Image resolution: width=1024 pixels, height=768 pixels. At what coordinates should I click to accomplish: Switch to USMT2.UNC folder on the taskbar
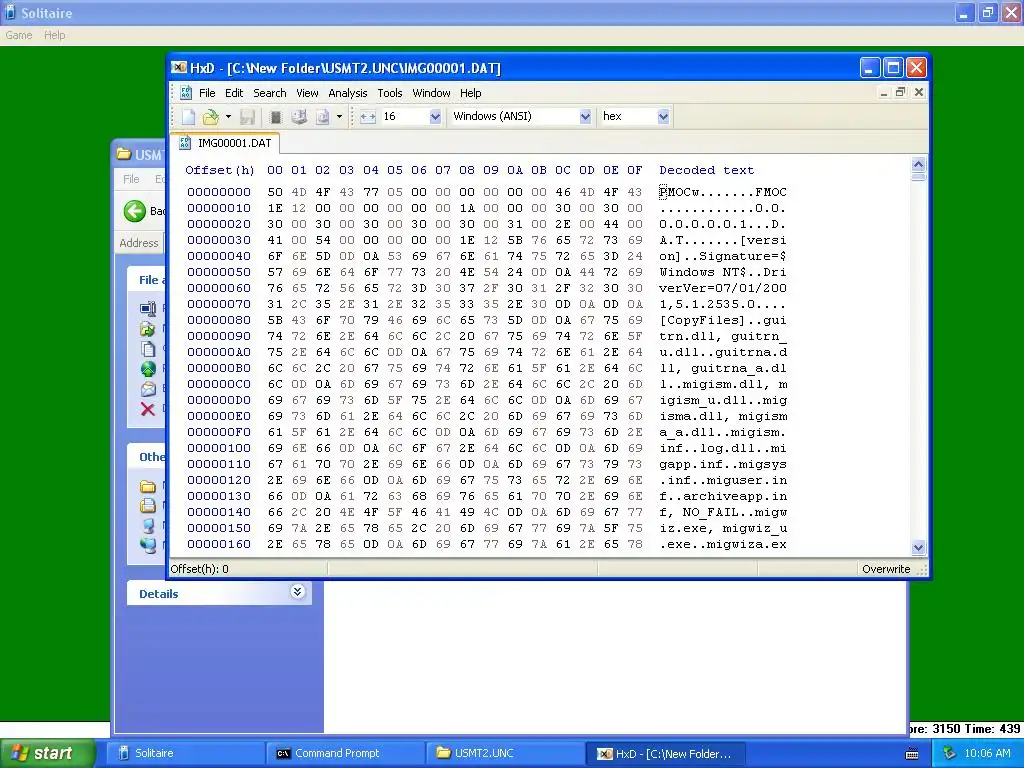point(505,753)
